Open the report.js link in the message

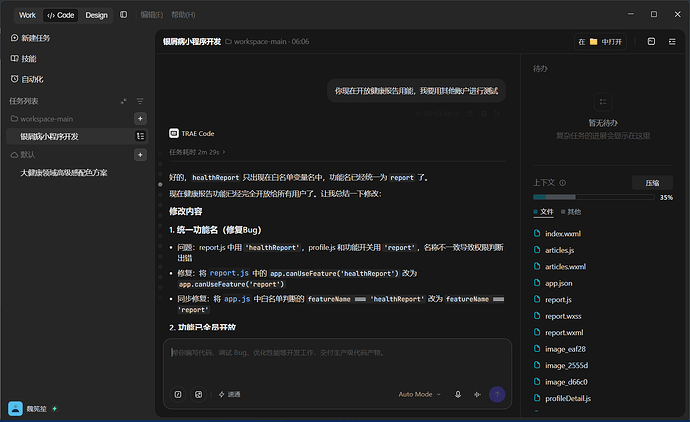coord(229,273)
